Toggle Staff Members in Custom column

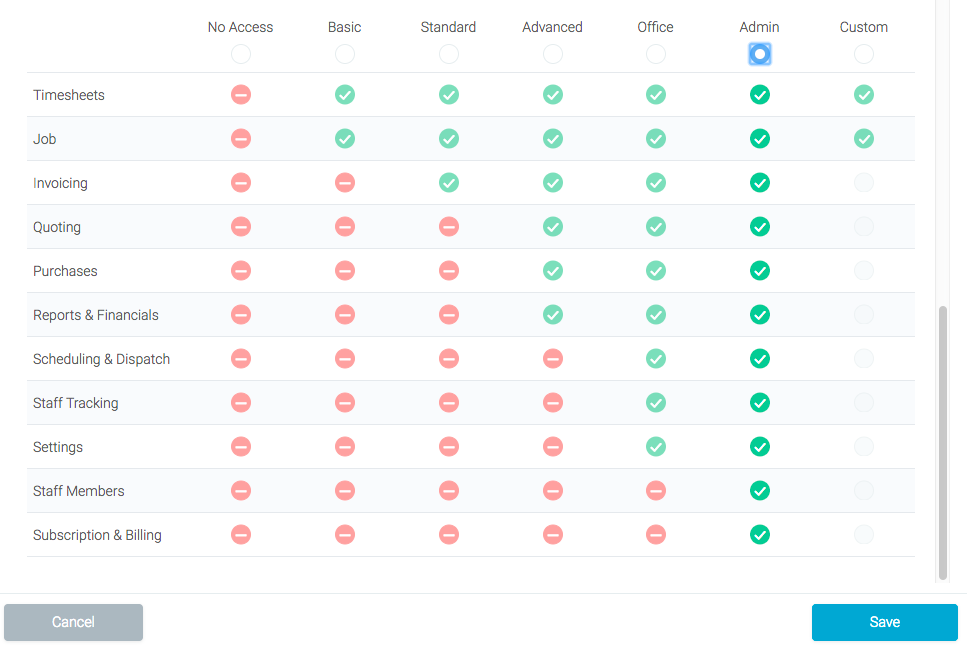(x=863, y=490)
